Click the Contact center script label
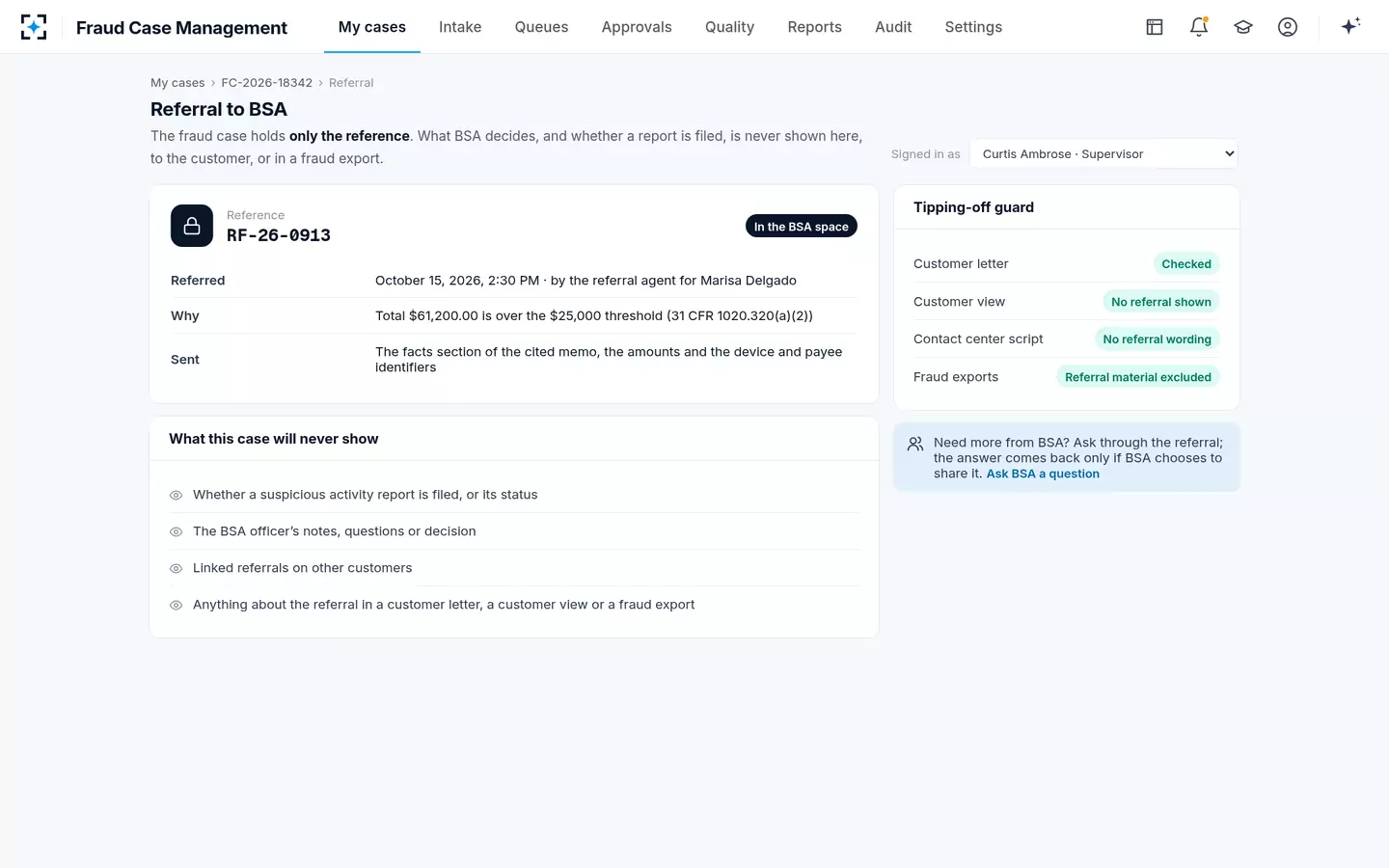1389x868 pixels. click(x=978, y=339)
